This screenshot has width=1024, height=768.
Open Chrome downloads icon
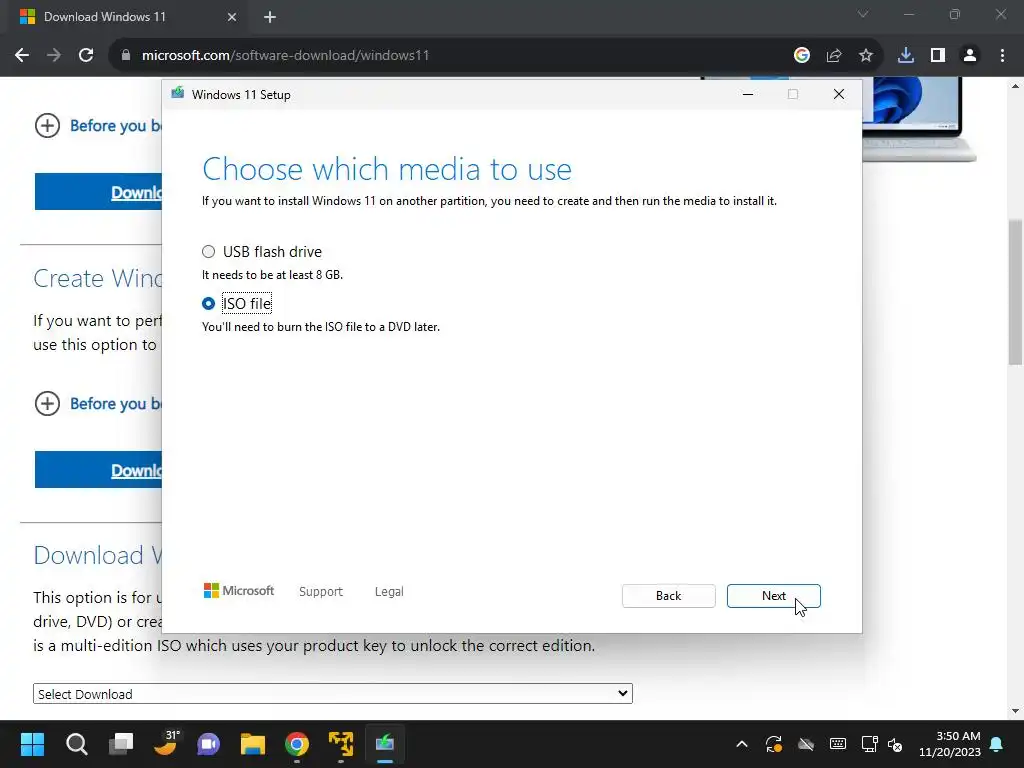(906, 56)
